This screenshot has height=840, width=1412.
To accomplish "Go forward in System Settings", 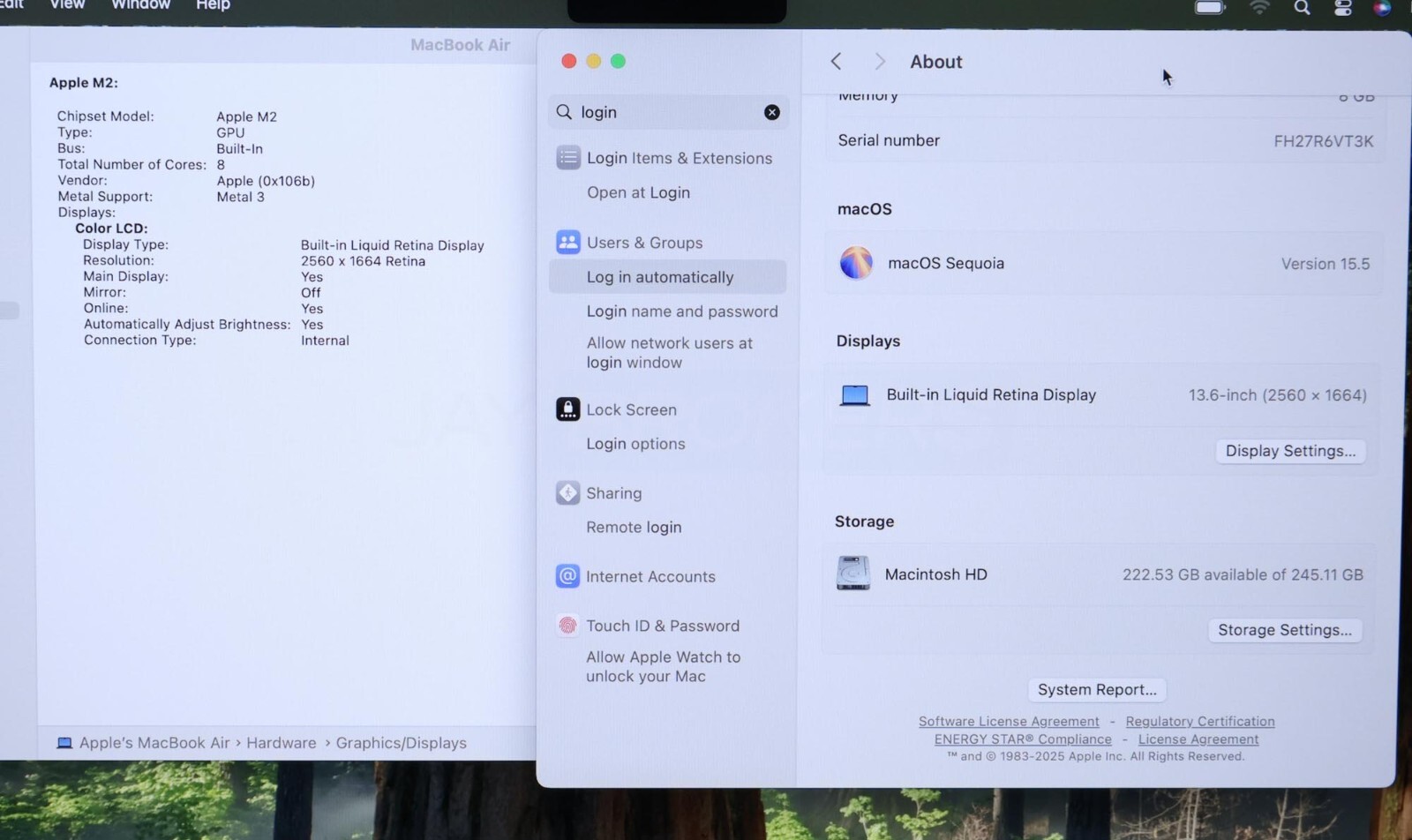I will coord(879,61).
